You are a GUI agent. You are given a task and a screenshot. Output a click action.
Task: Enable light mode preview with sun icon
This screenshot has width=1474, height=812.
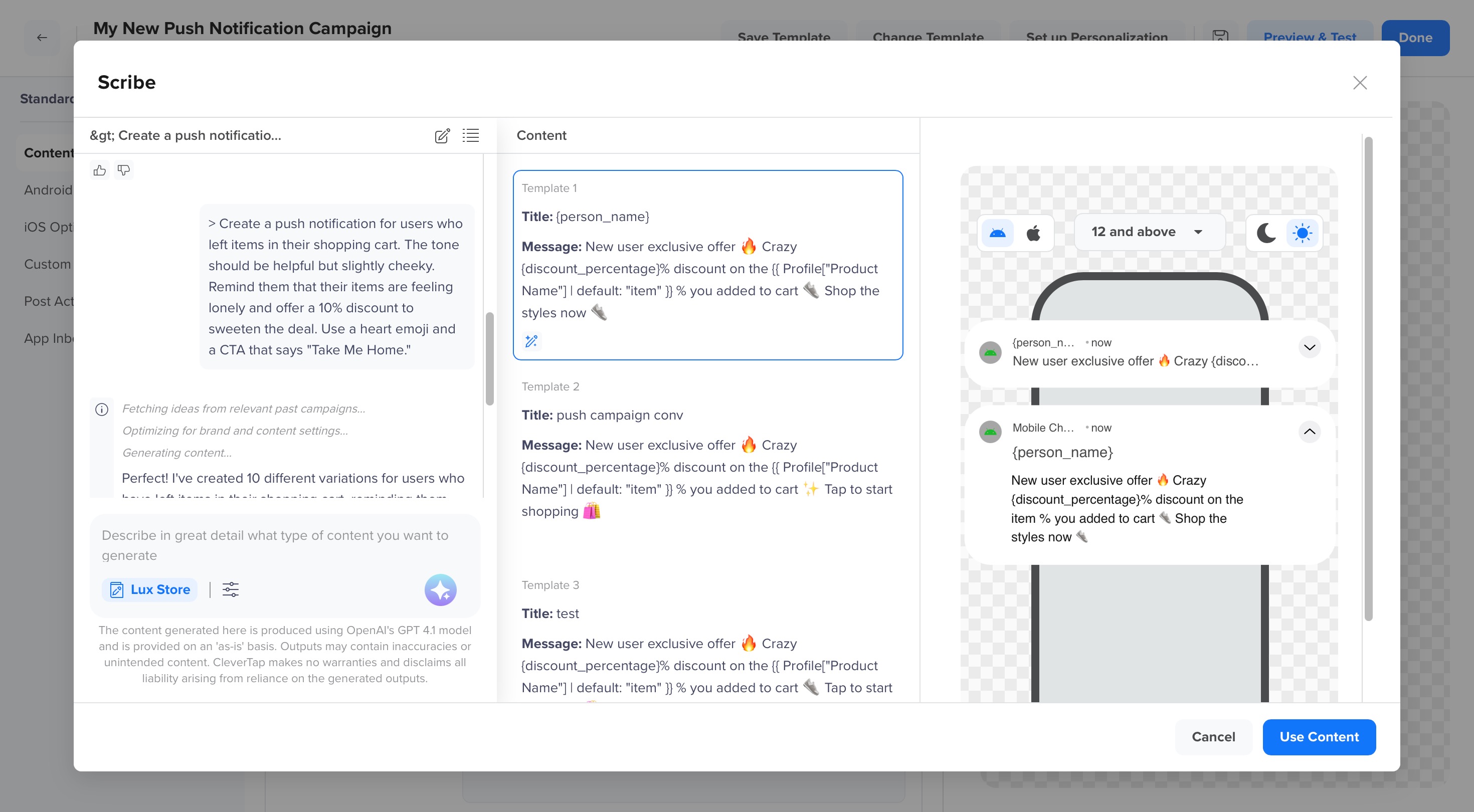tap(1302, 233)
